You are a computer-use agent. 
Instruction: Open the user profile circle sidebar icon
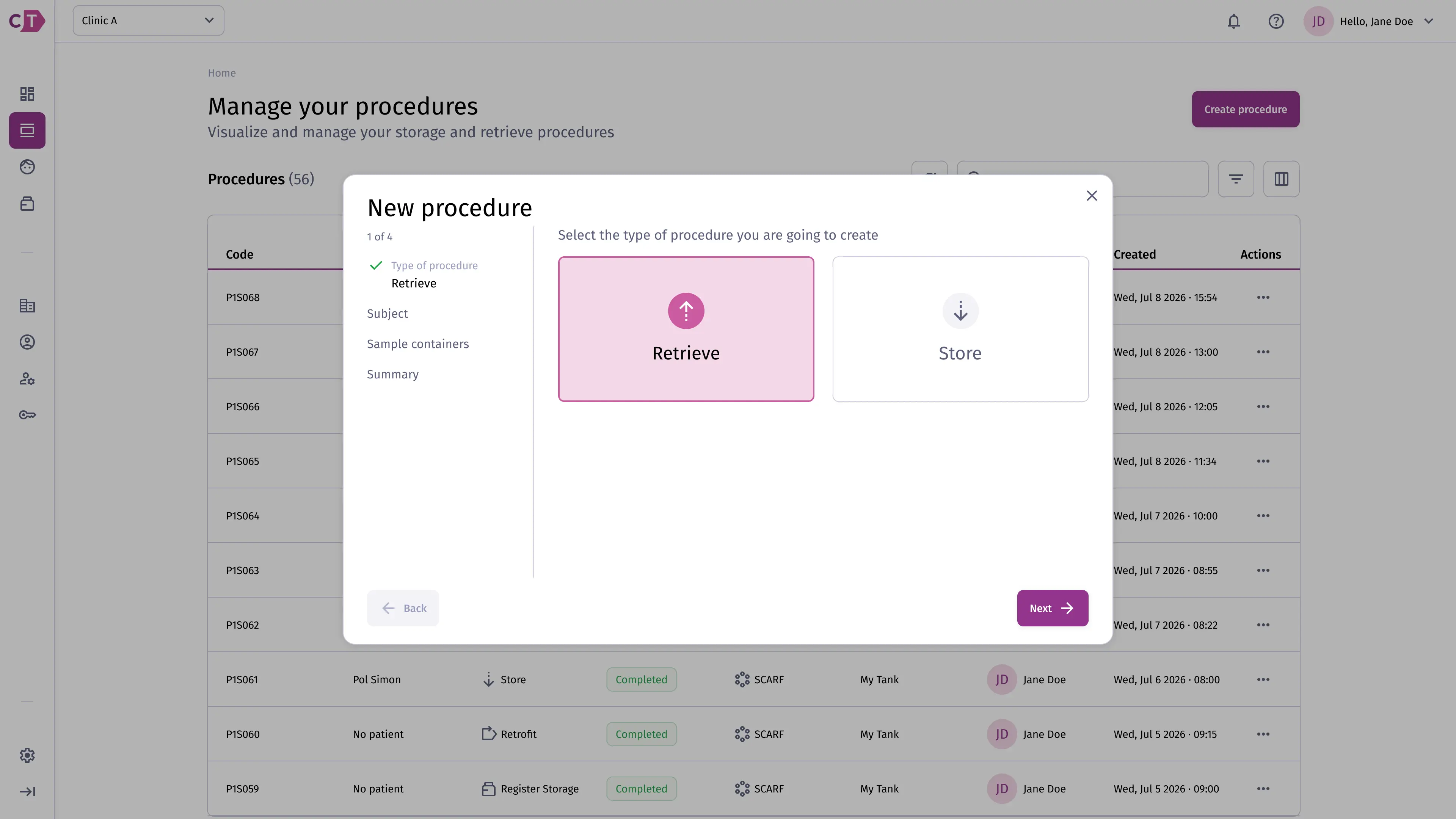pos(27,342)
